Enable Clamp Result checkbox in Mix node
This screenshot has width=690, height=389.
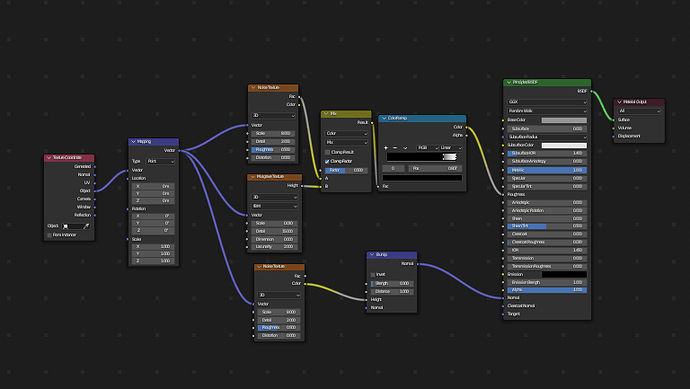tap(327, 152)
